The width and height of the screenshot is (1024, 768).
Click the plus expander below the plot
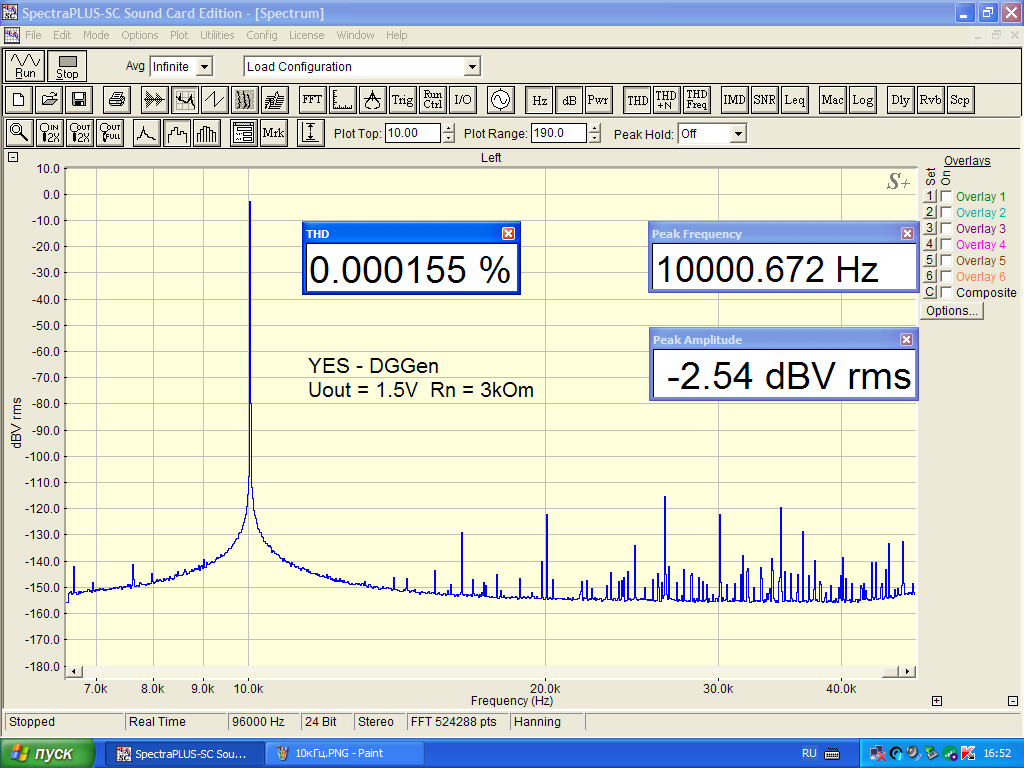[x=936, y=701]
